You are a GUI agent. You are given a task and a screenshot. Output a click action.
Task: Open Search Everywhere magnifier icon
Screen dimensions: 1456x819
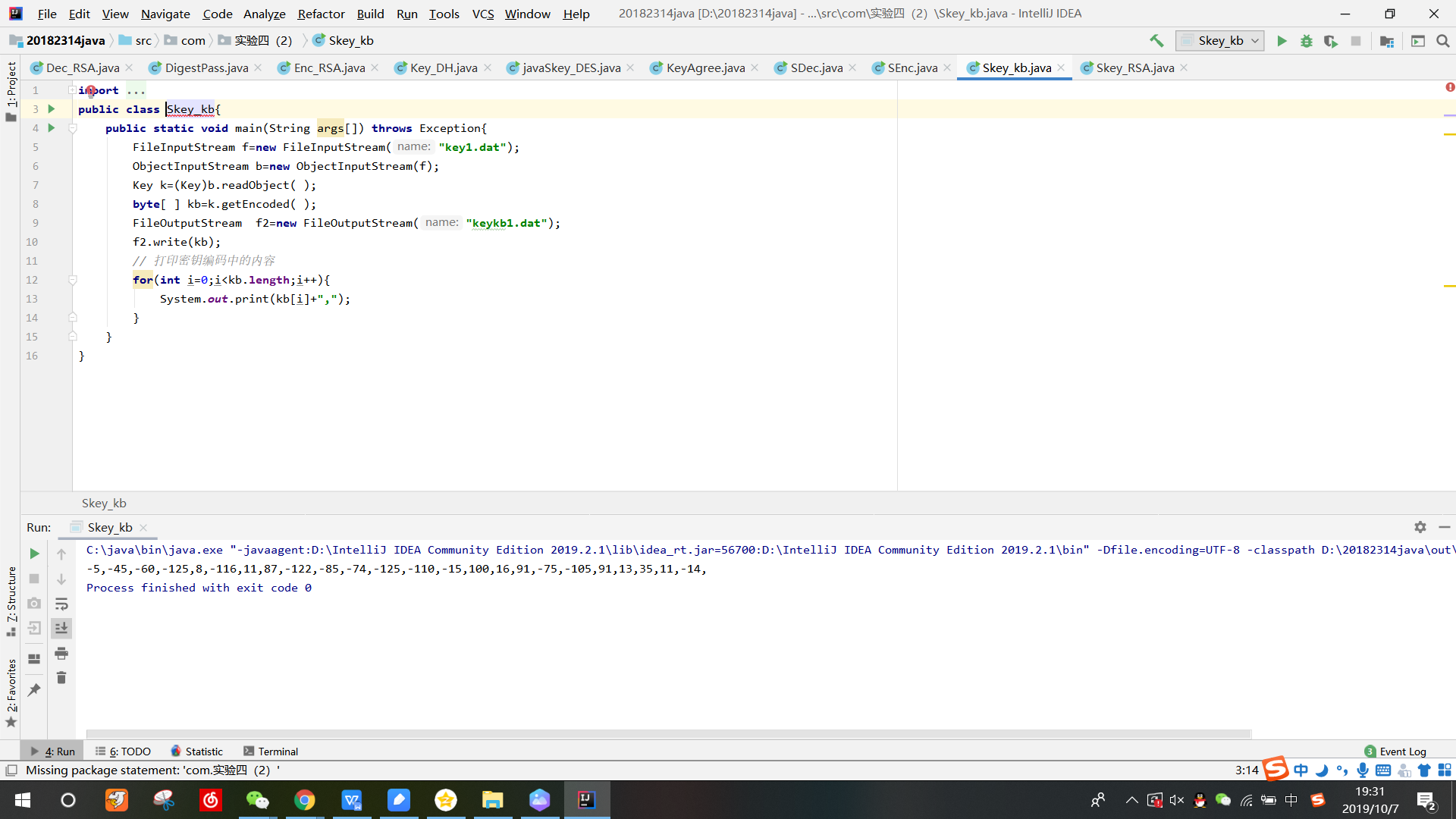[x=1442, y=41]
